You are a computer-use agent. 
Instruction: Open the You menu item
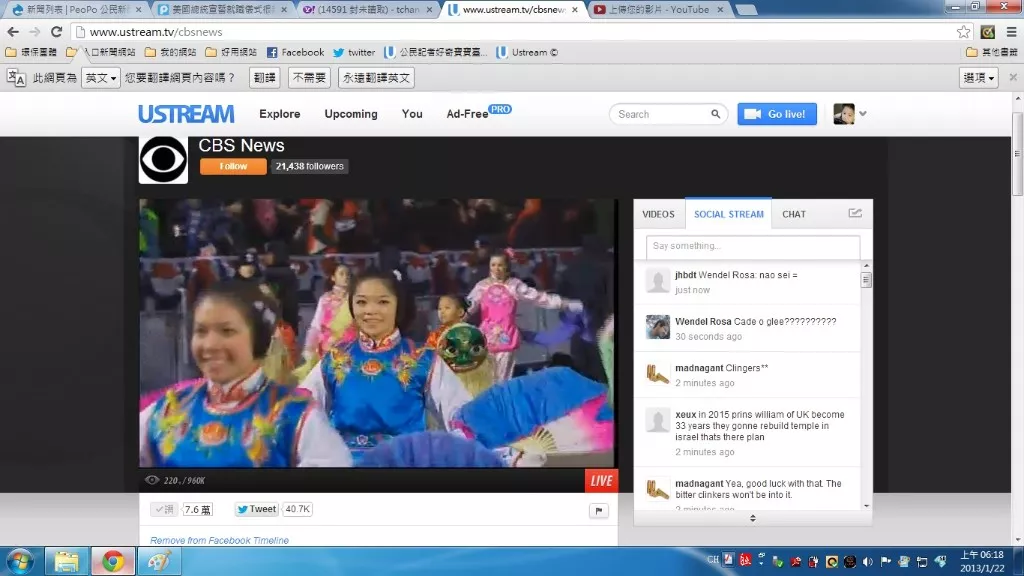[412, 114]
